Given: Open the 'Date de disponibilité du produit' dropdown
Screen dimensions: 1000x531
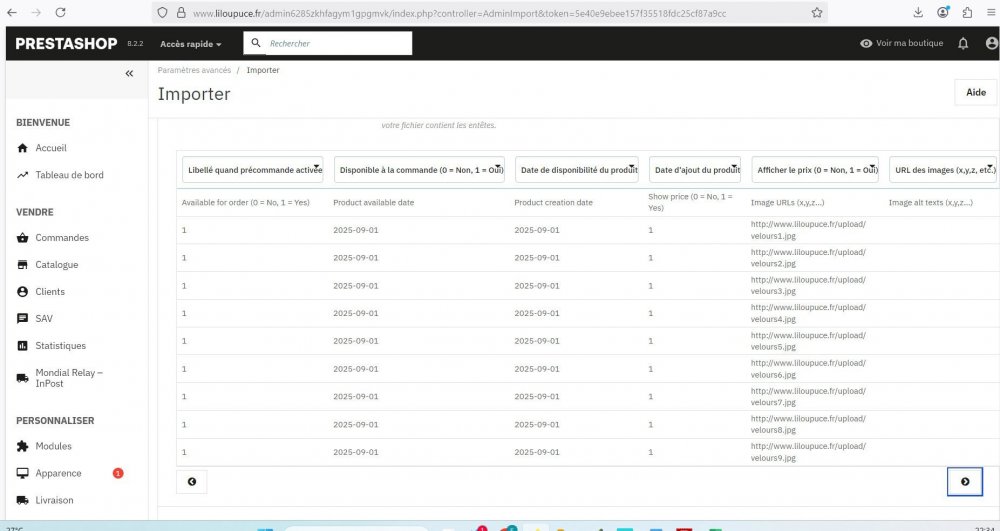Looking at the screenshot, I should (577, 170).
